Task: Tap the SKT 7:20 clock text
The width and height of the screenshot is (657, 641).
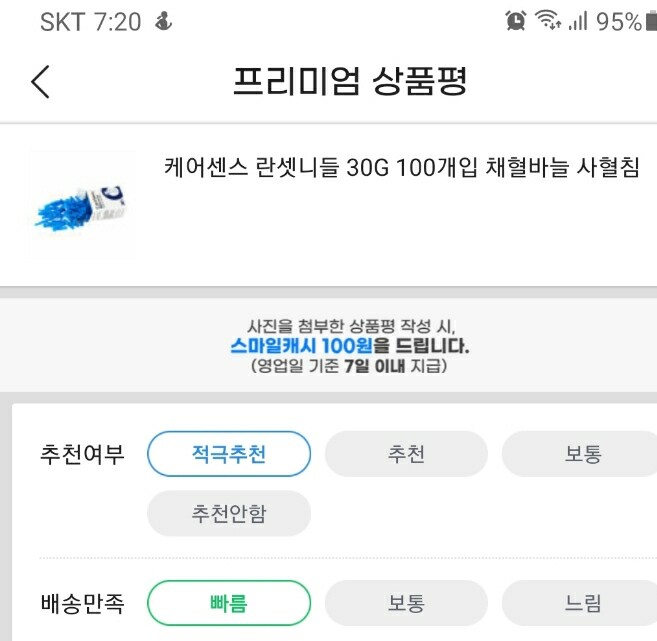Action: tap(91, 21)
